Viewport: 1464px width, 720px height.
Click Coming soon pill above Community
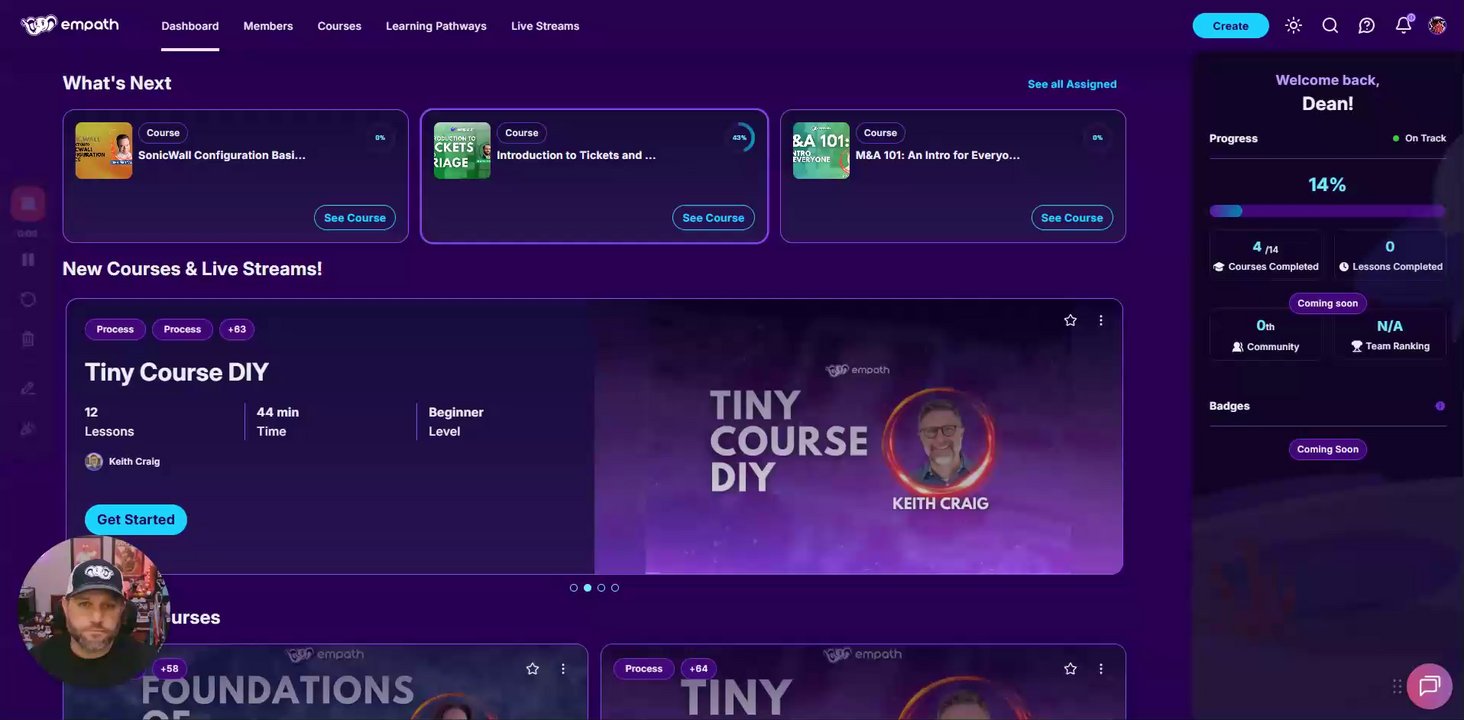[1327, 303]
